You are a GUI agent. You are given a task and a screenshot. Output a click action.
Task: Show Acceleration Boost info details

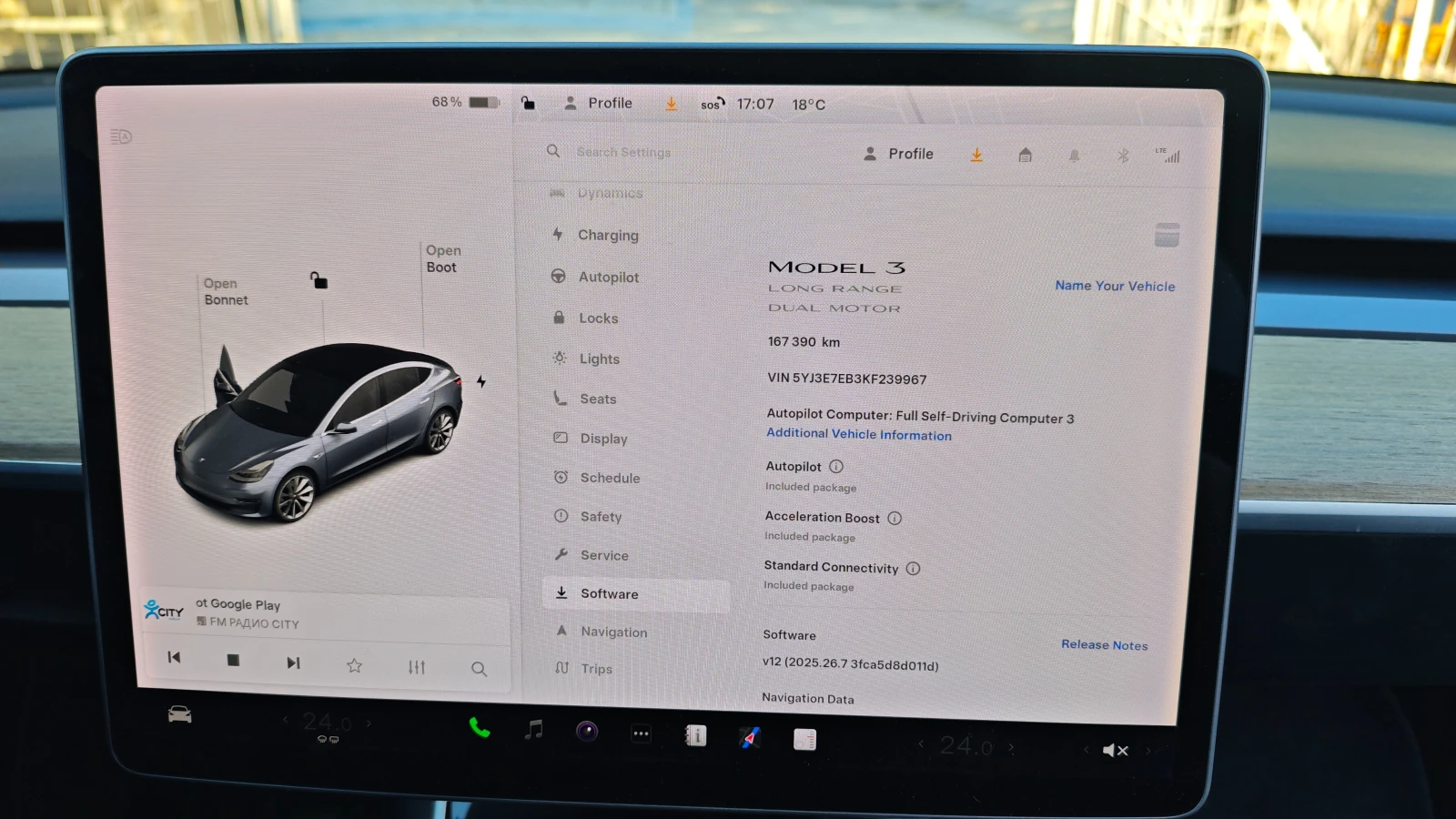click(895, 519)
